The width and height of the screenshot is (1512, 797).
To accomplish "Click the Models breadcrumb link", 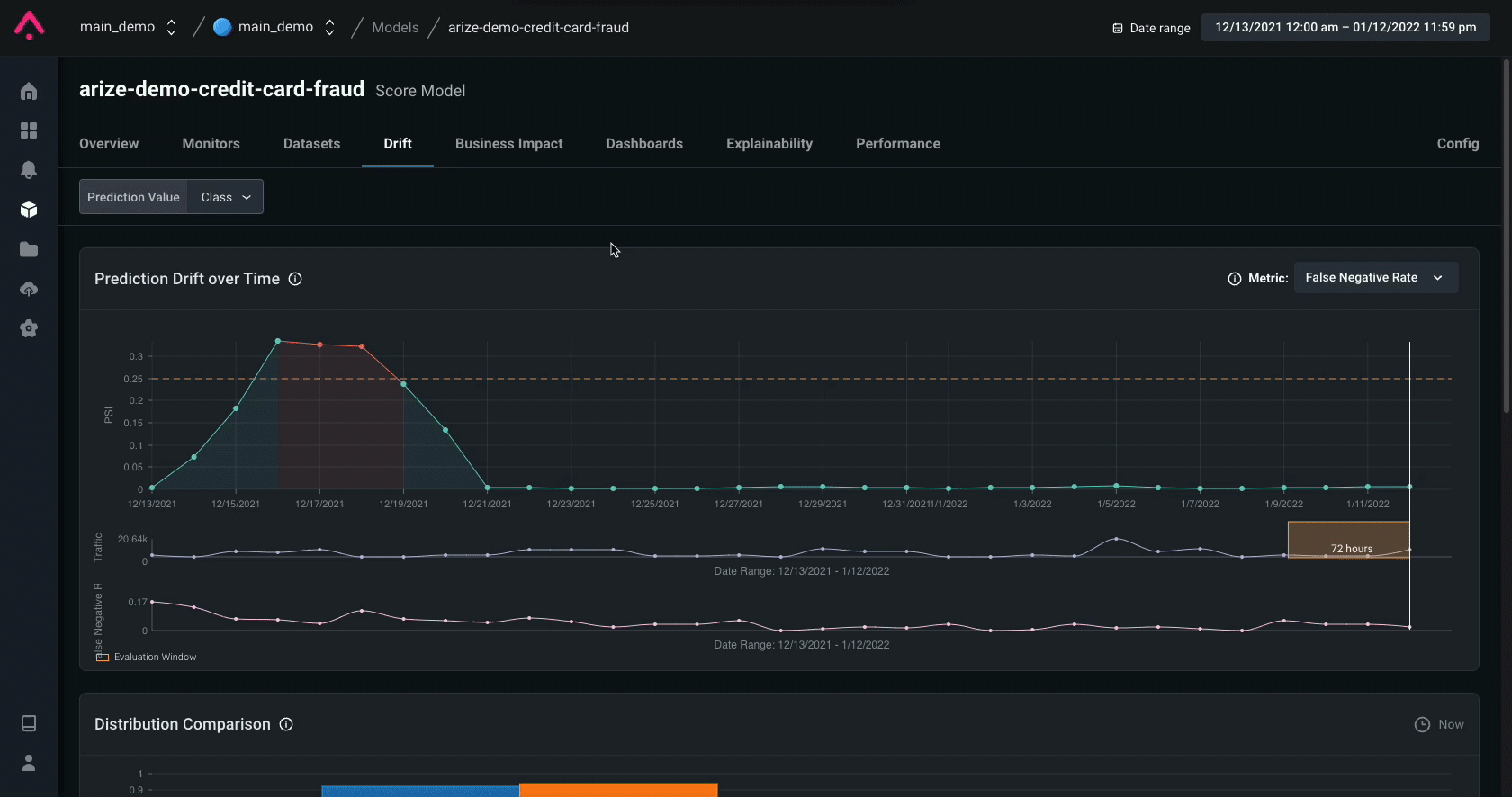I will pyautogui.click(x=395, y=27).
